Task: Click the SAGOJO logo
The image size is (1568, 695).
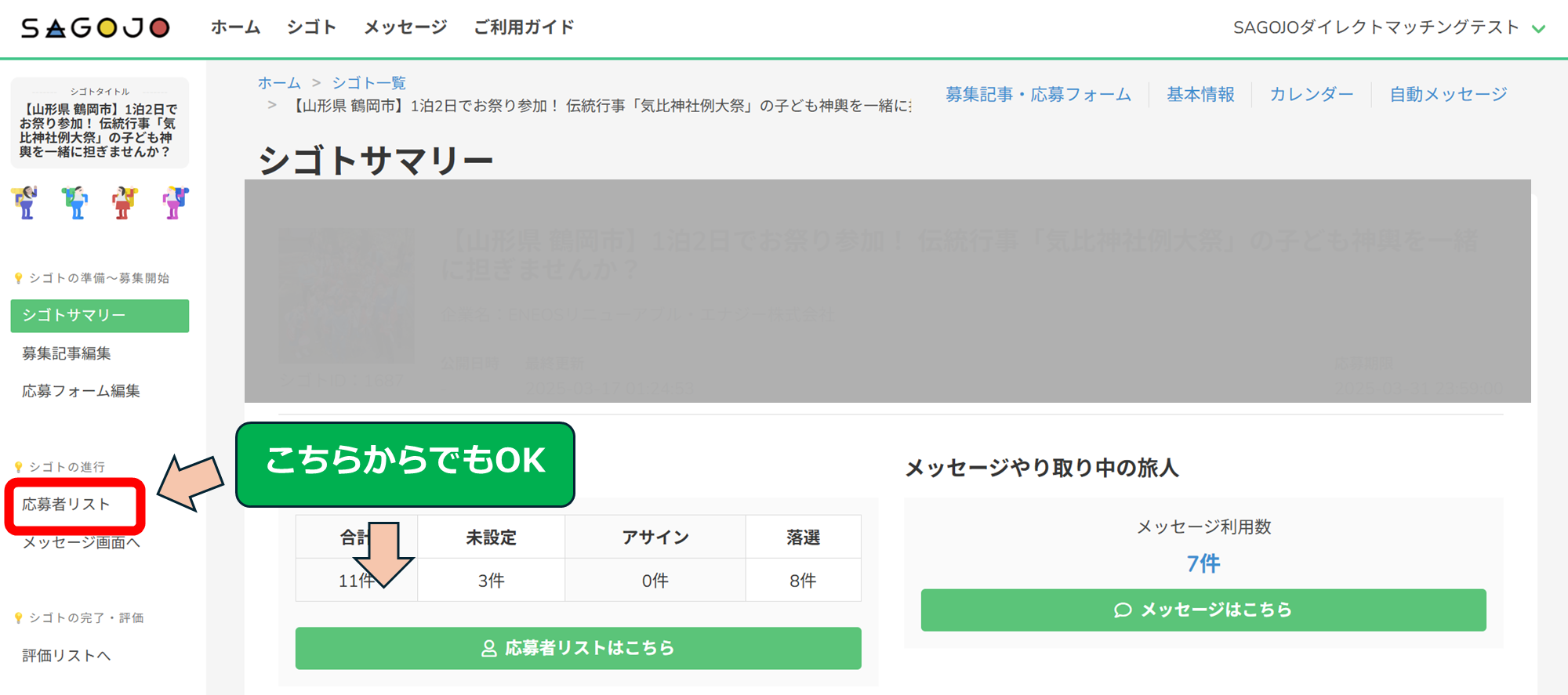Action: pyautogui.click(x=95, y=28)
